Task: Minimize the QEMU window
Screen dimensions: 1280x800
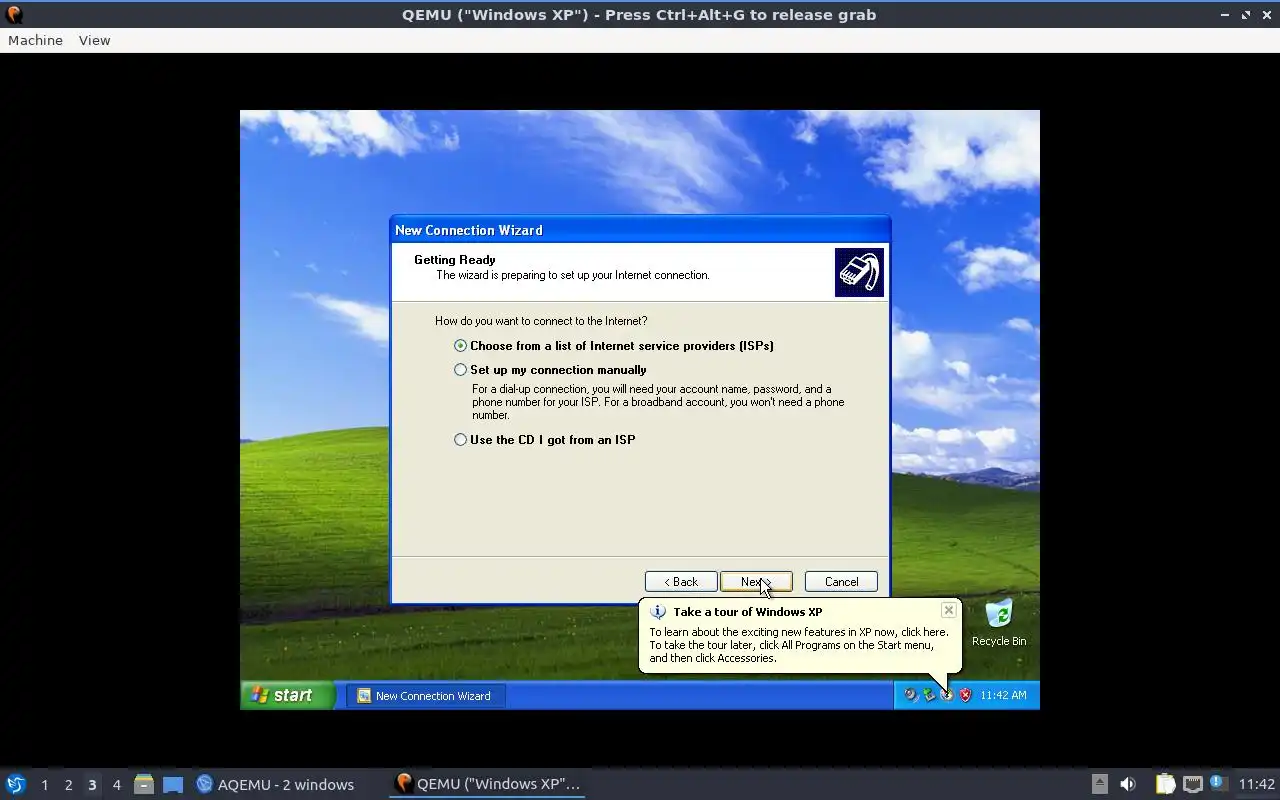Action: coord(1226,15)
